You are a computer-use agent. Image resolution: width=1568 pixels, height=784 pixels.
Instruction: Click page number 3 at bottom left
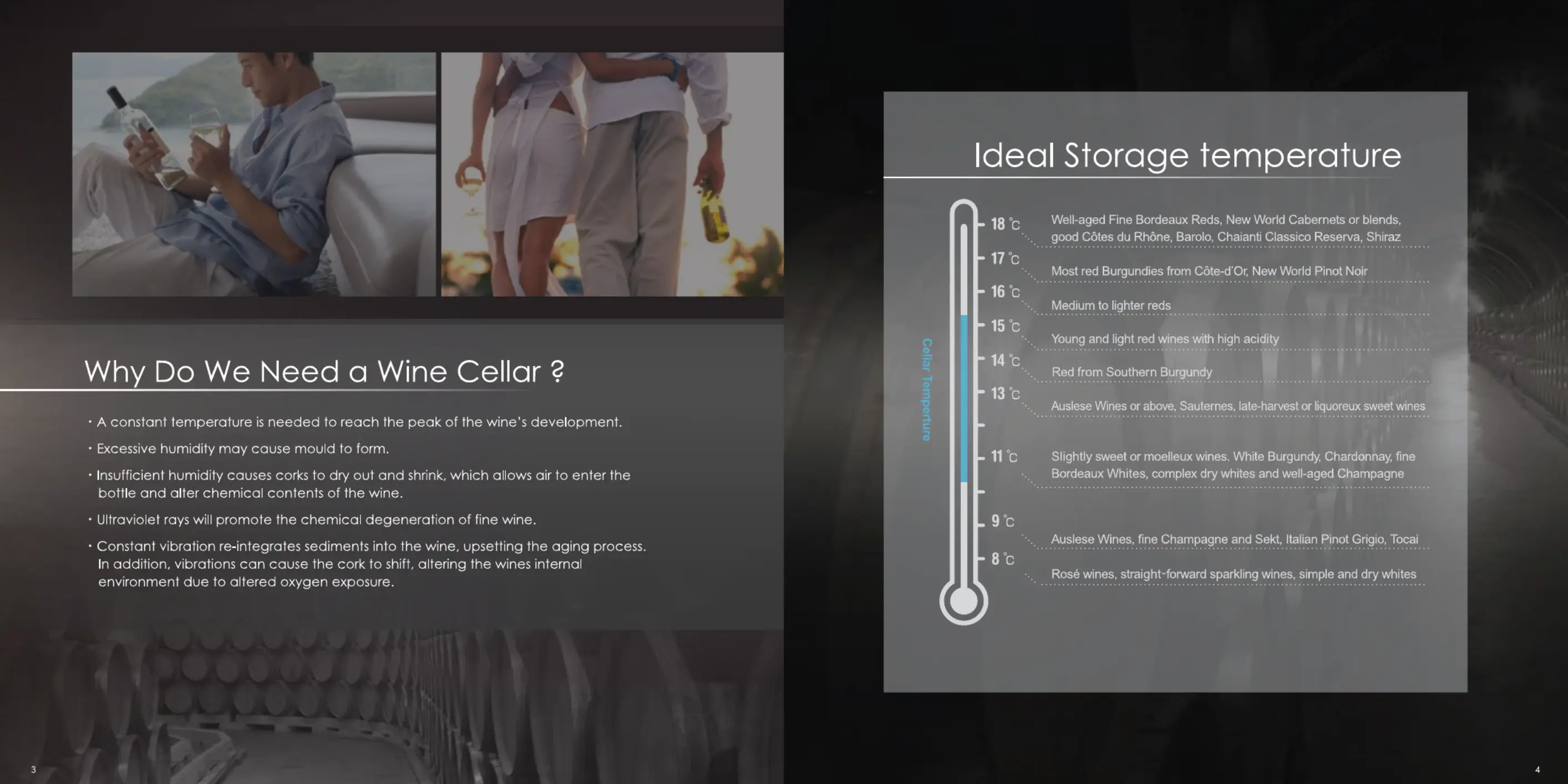point(33,770)
